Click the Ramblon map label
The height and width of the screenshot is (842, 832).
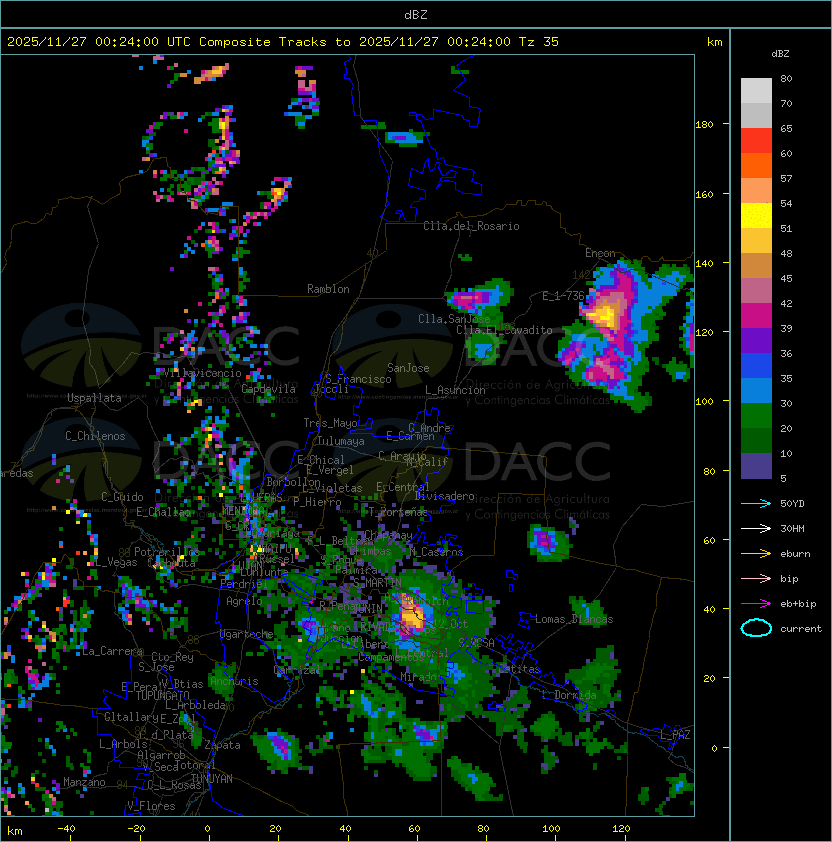click(x=328, y=289)
